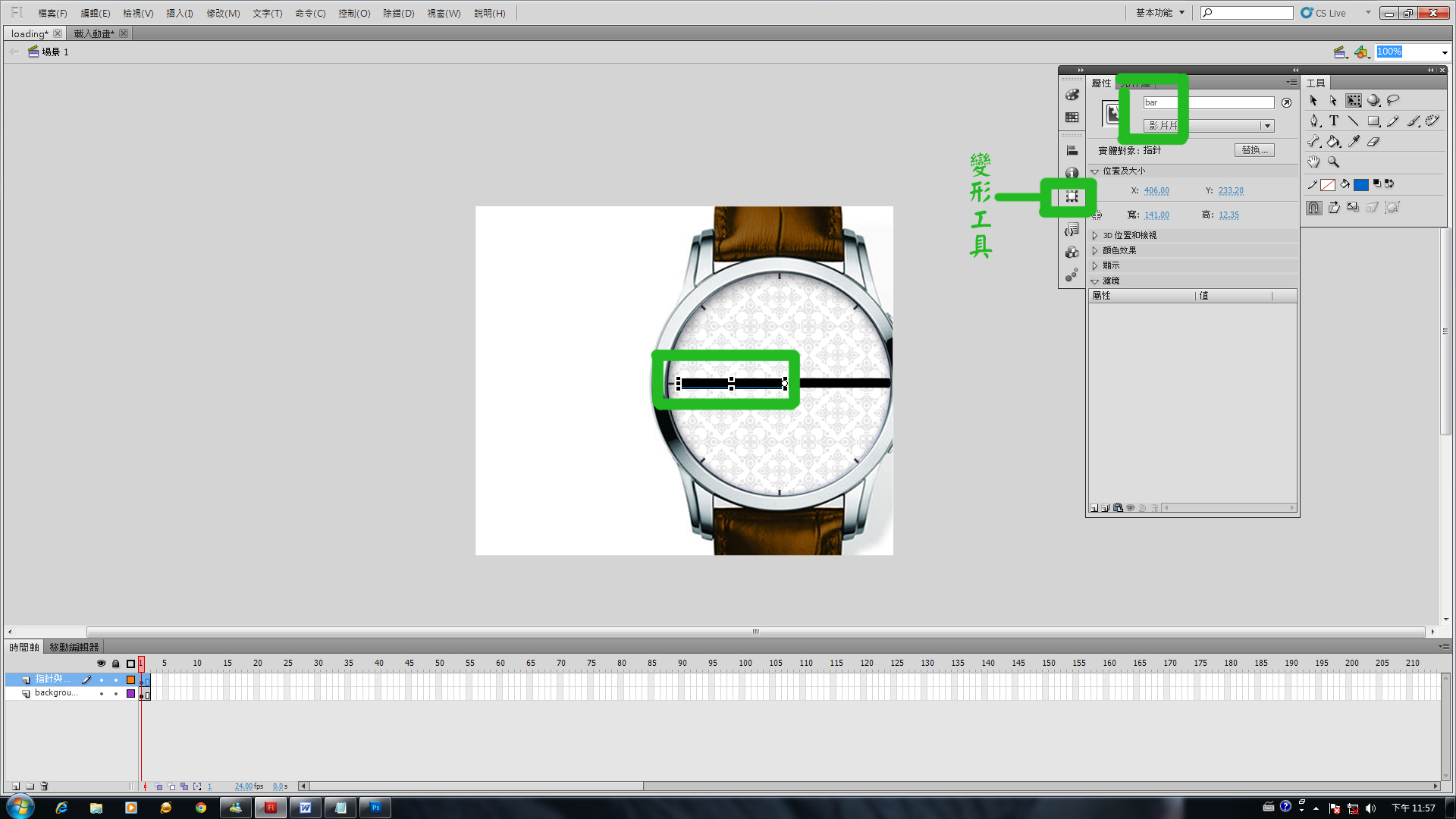Select the Text tool
Screen dimensions: 1456x819
(x=1333, y=121)
